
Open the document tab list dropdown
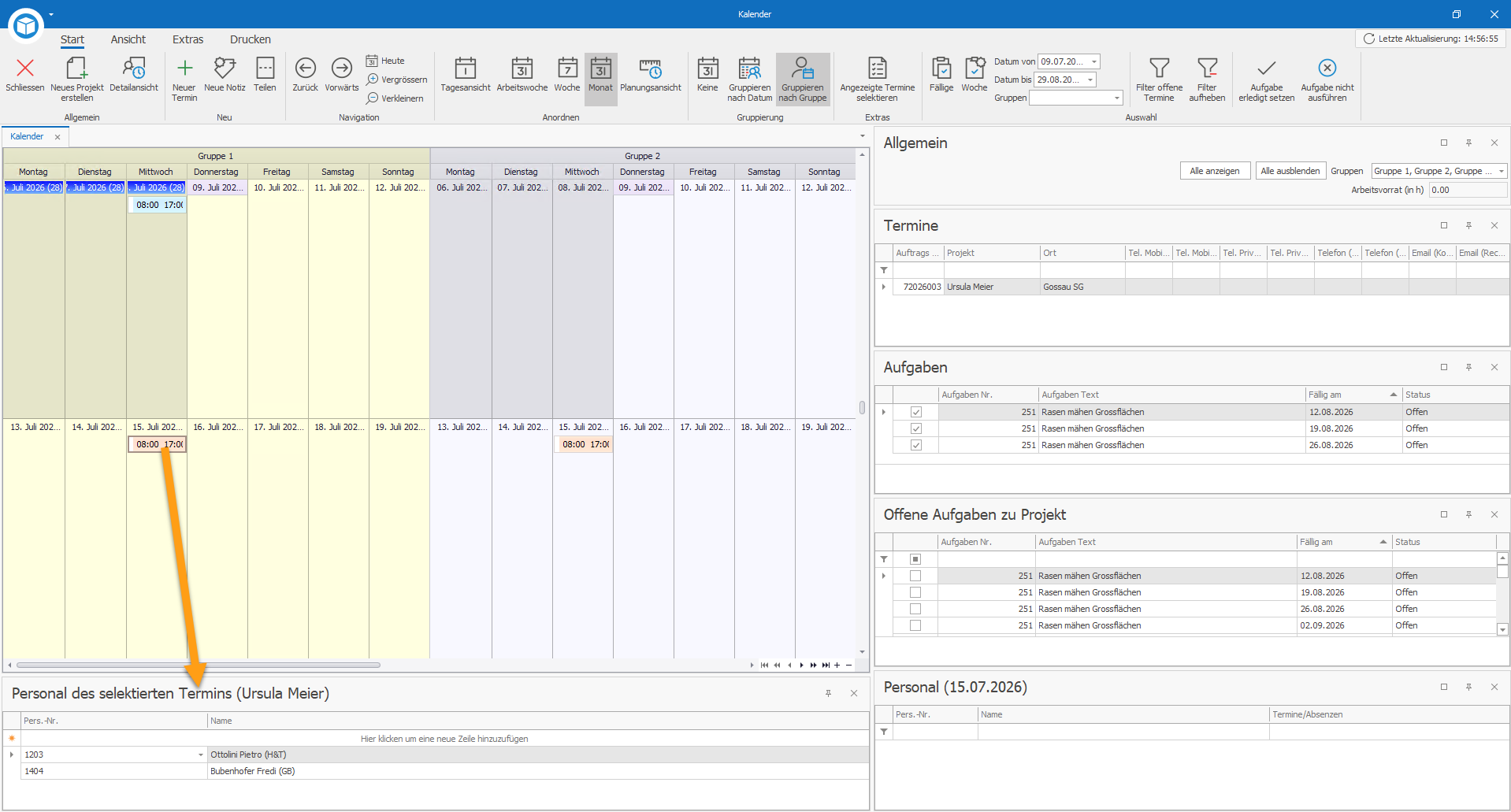[x=862, y=136]
